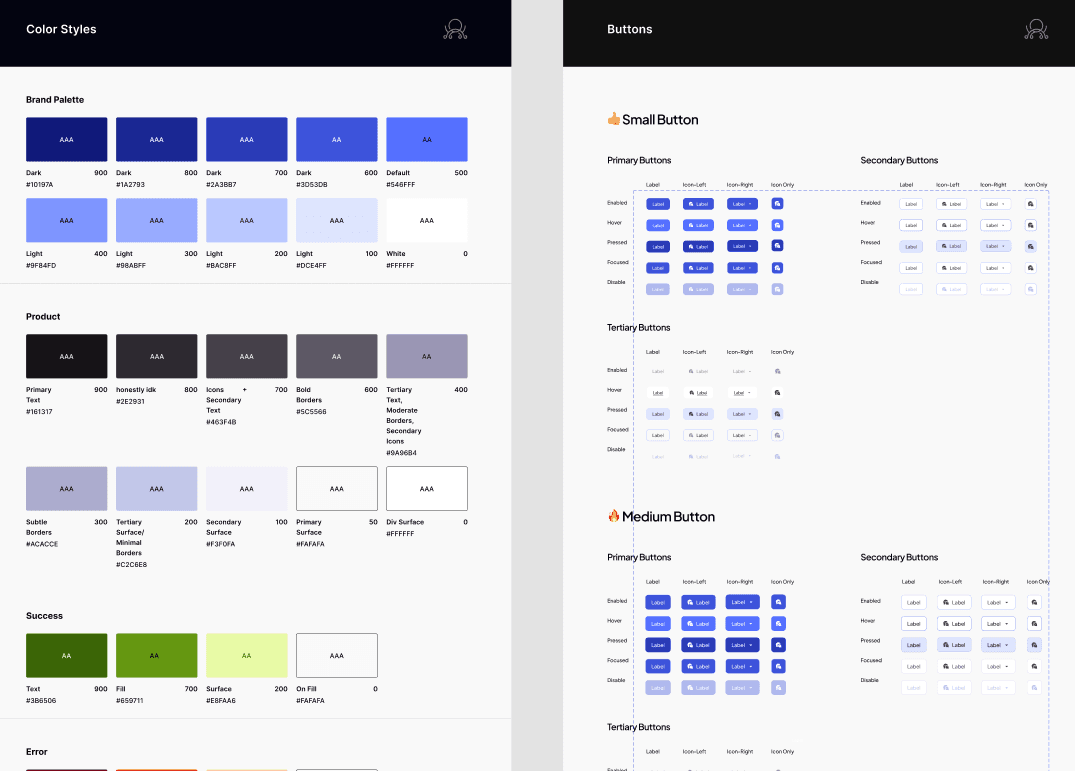The height and width of the screenshot is (771, 1075).
Task: Select the Primary Text #161317 product swatch
Action: coord(67,356)
